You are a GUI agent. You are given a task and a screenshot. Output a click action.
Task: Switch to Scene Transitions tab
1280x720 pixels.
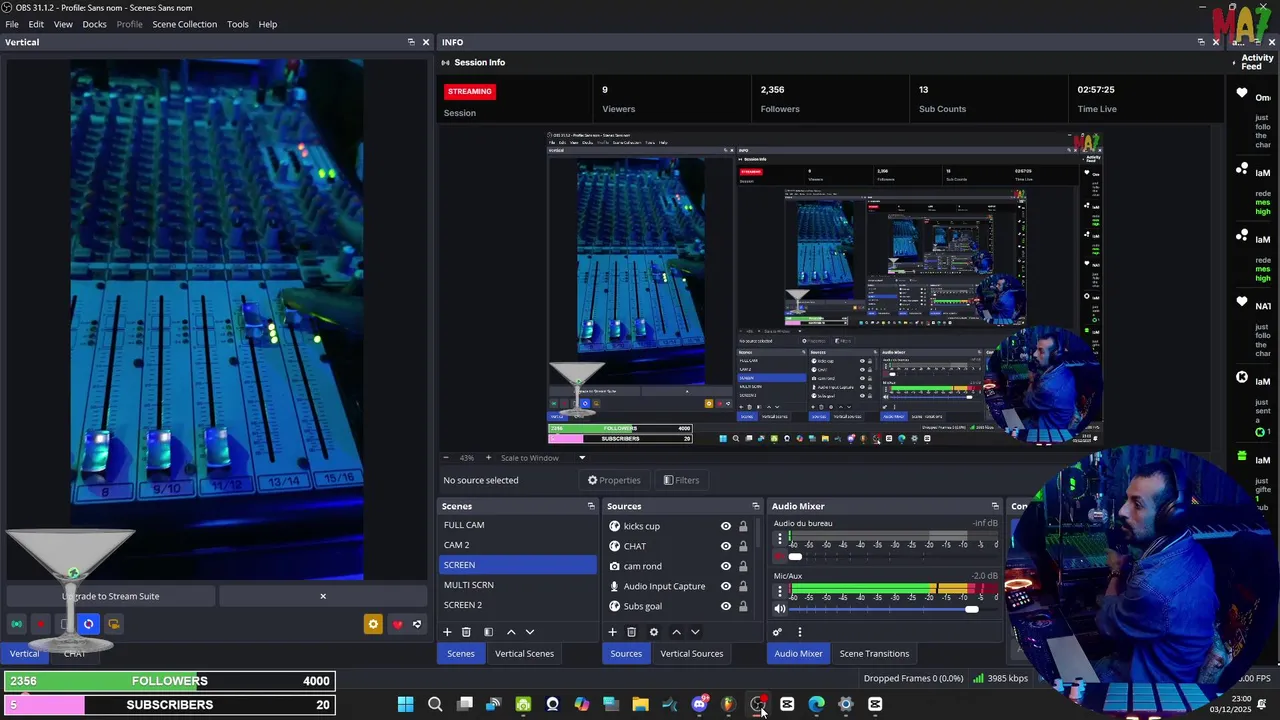pyautogui.click(x=874, y=654)
